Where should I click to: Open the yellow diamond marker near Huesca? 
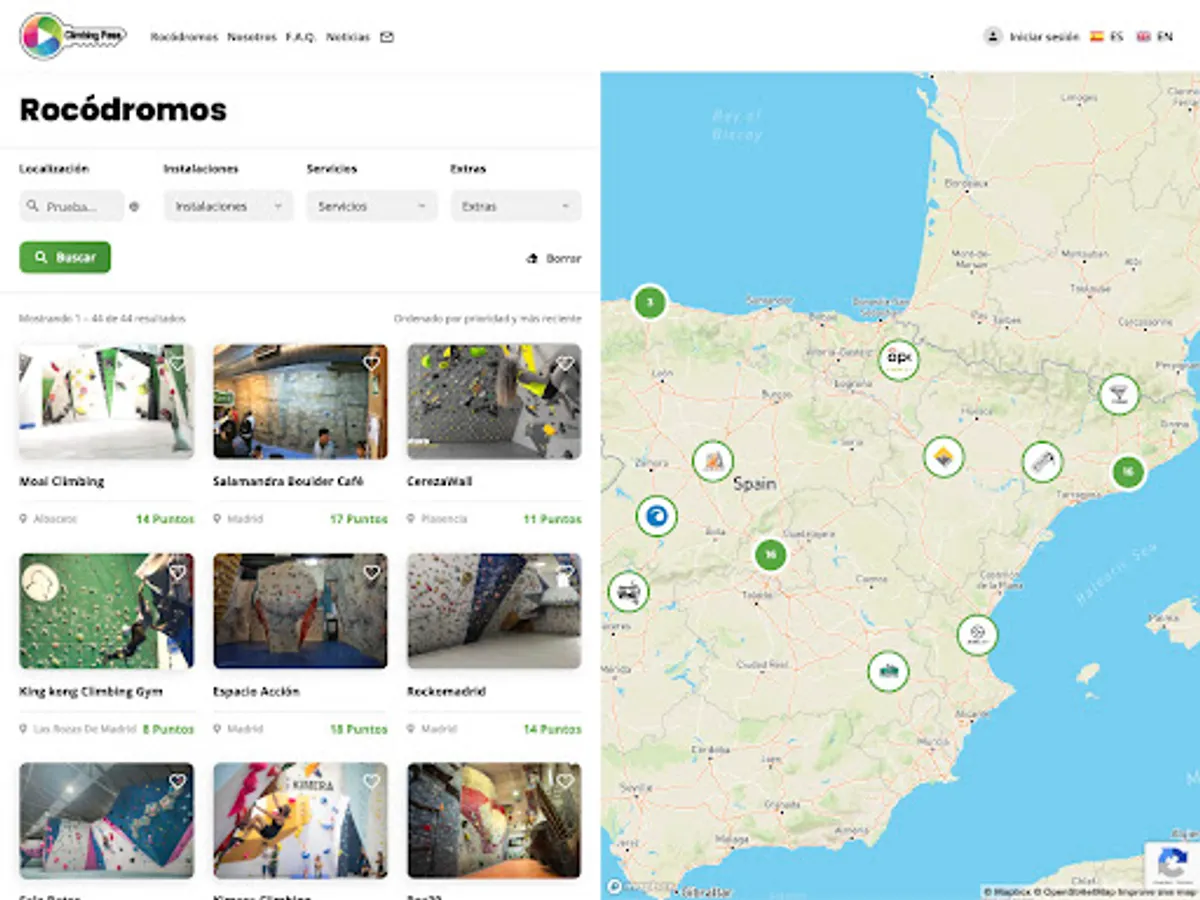(944, 457)
